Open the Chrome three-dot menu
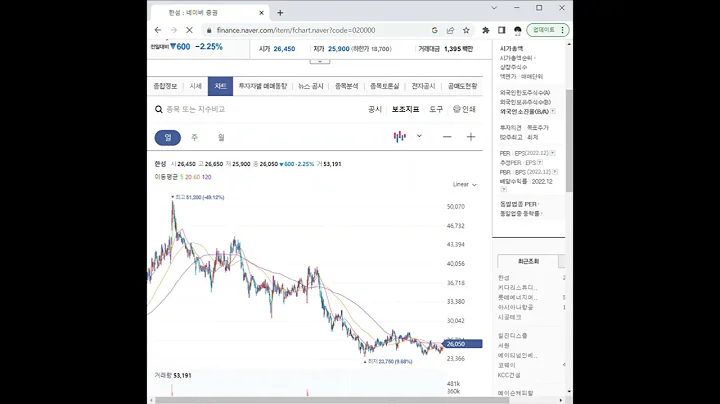Screen dimensions: 720x404 [x=563, y=30]
